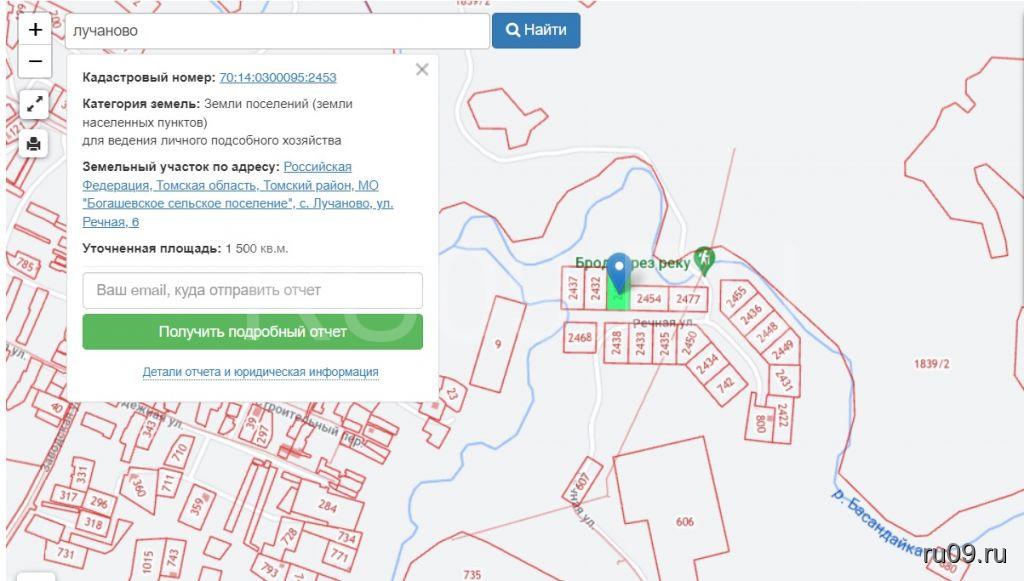The height and width of the screenshot is (581, 1024).
Task: Click the print map icon
Action: coord(35,144)
